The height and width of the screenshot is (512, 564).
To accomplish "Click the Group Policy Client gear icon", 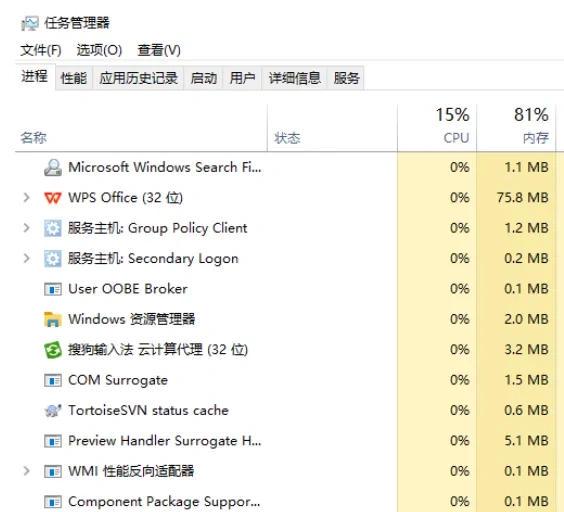I will coord(53,228).
